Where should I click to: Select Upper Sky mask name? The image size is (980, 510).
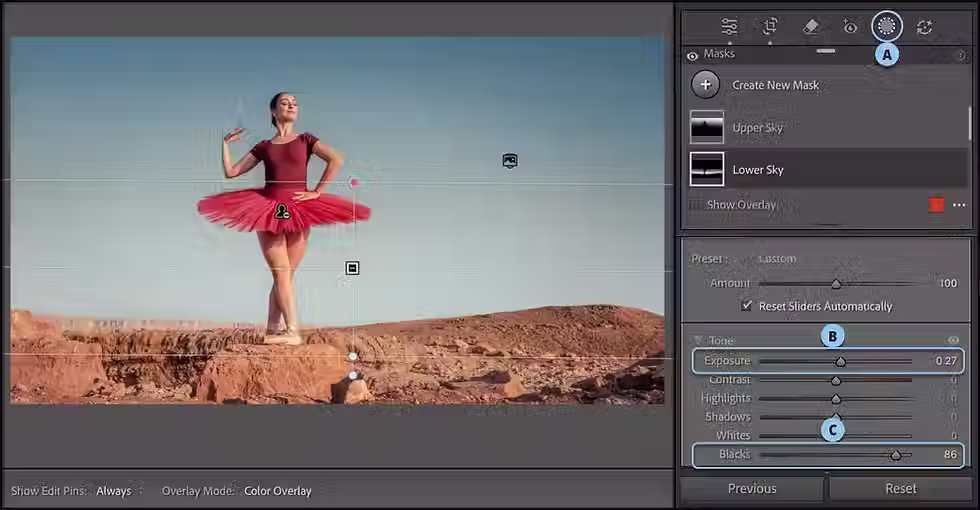758,128
